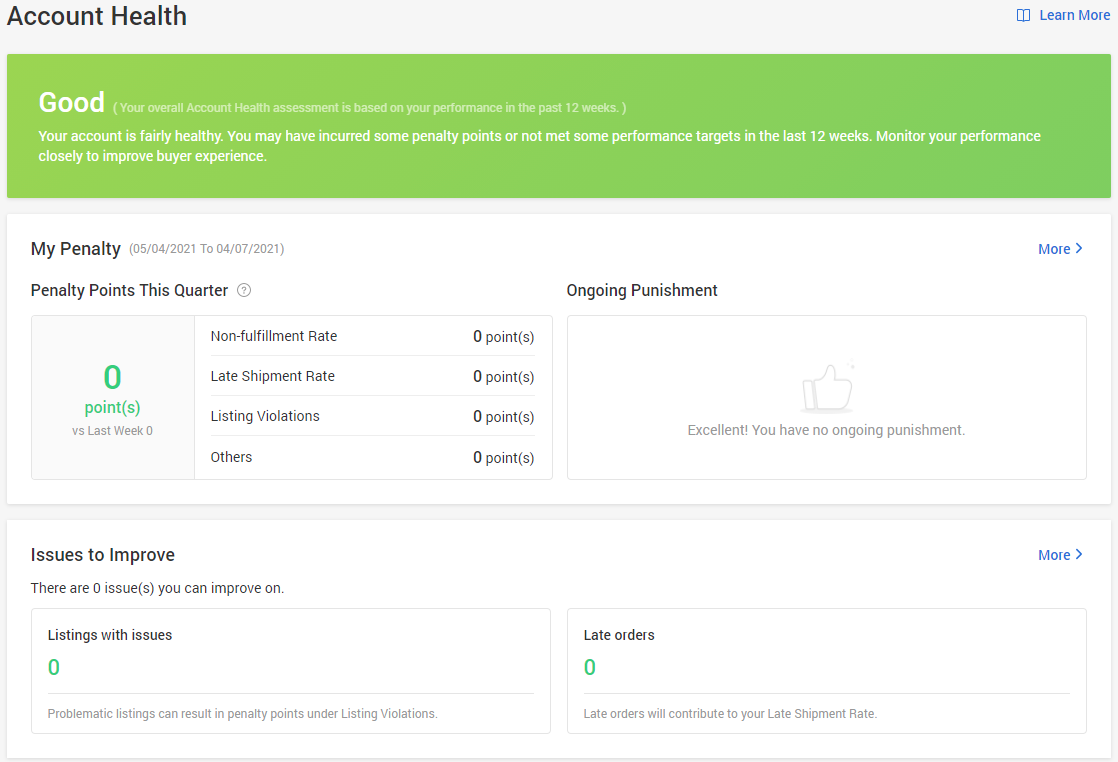The image size is (1118, 762).
Task: Click the 0 point(s) value for Late Shipment Rate
Action: click(503, 376)
